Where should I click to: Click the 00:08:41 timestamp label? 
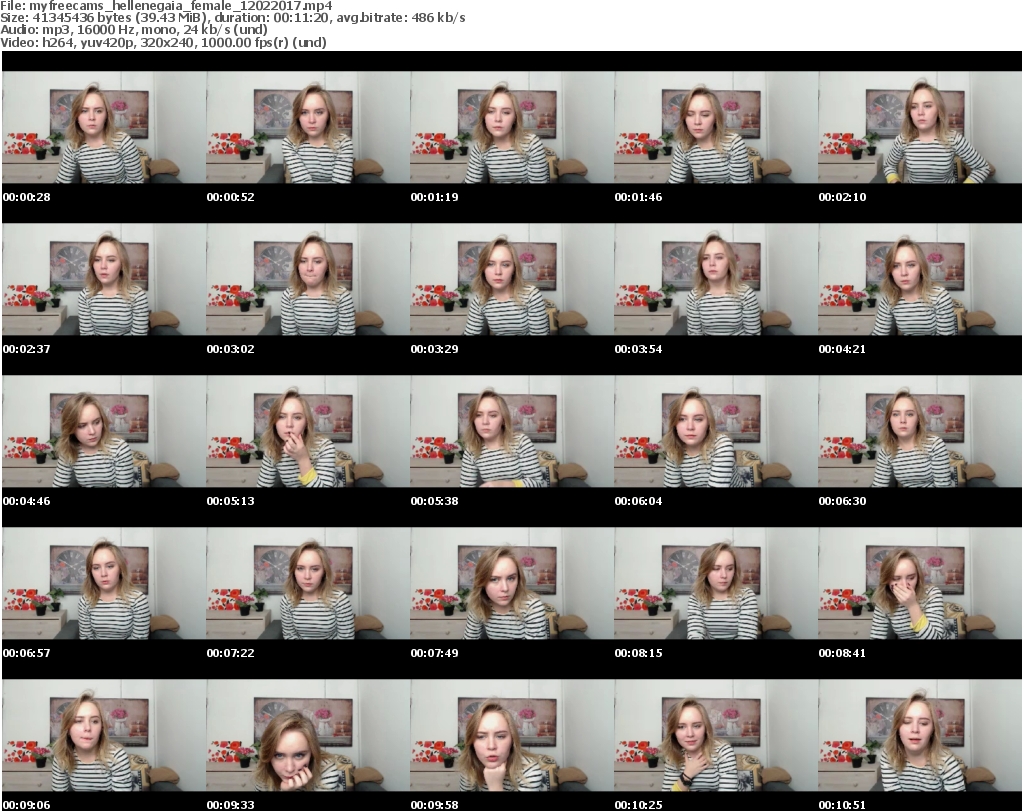coord(842,653)
